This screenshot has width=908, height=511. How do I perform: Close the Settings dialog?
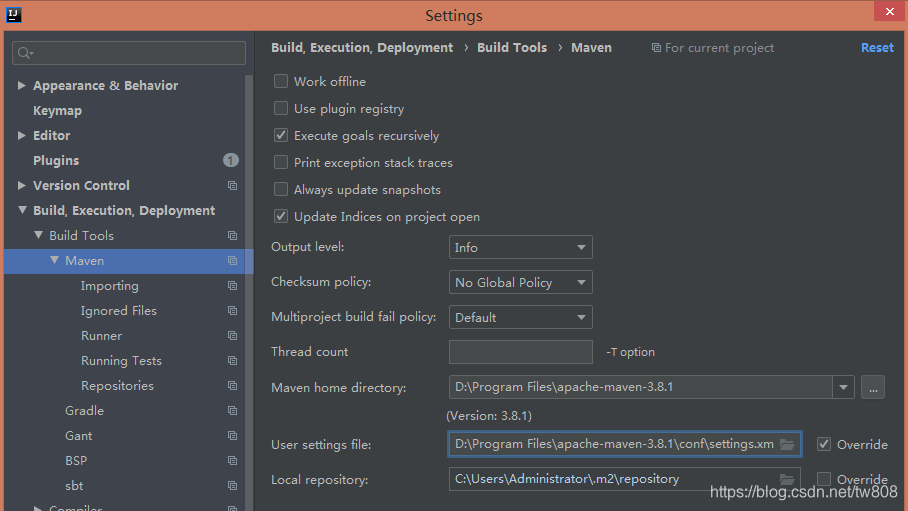tap(889, 12)
